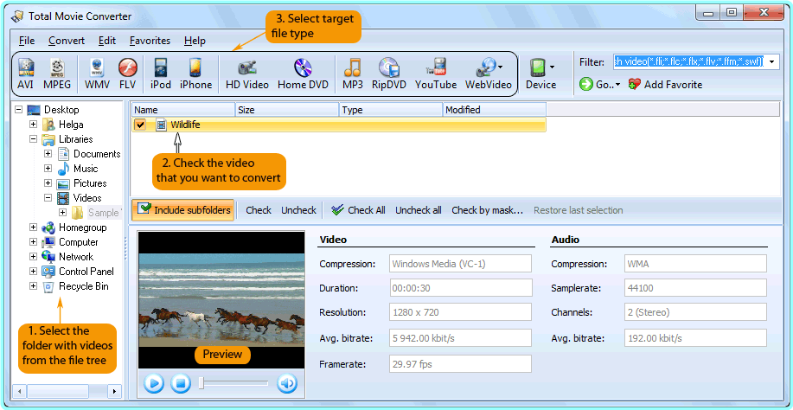The image size is (793, 410).
Task: Click the file tree right scroll arrow
Action: click(x=115, y=391)
